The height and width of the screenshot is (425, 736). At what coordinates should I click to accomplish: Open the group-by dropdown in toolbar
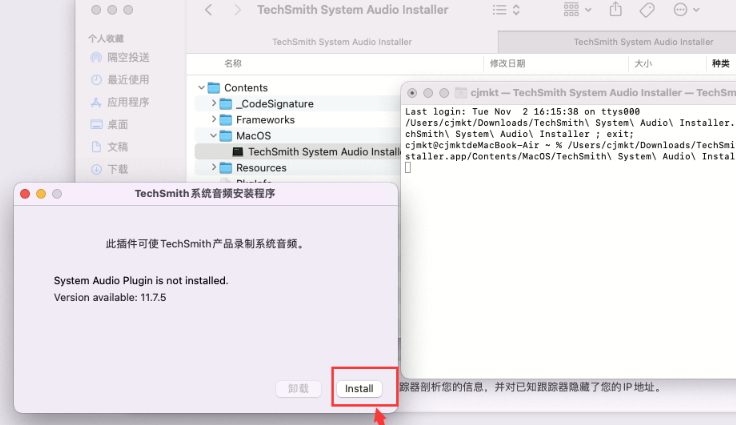pyautogui.click(x=577, y=10)
